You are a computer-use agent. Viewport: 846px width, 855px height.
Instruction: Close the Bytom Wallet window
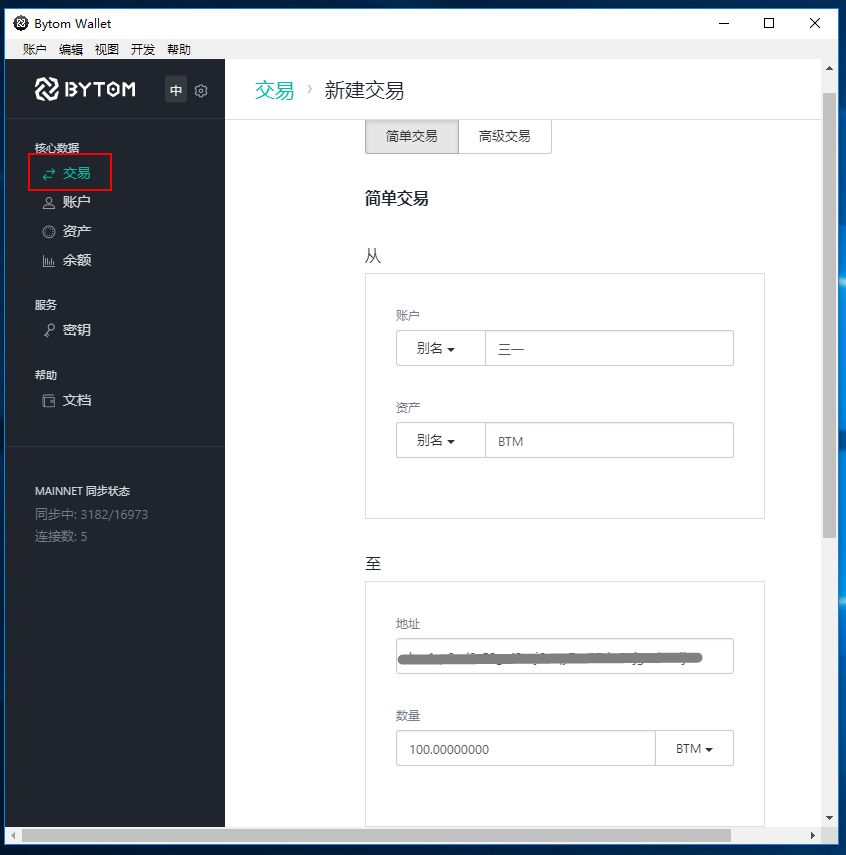point(815,23)
